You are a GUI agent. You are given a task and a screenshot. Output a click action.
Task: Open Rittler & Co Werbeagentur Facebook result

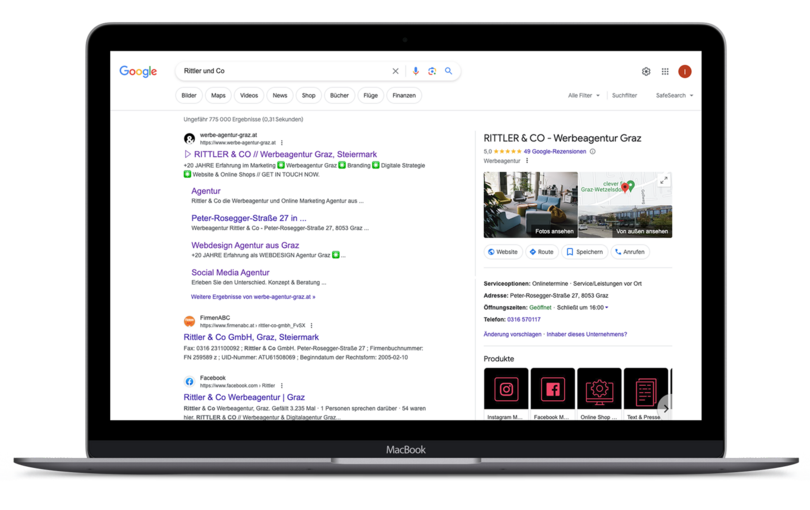[244, 397]
